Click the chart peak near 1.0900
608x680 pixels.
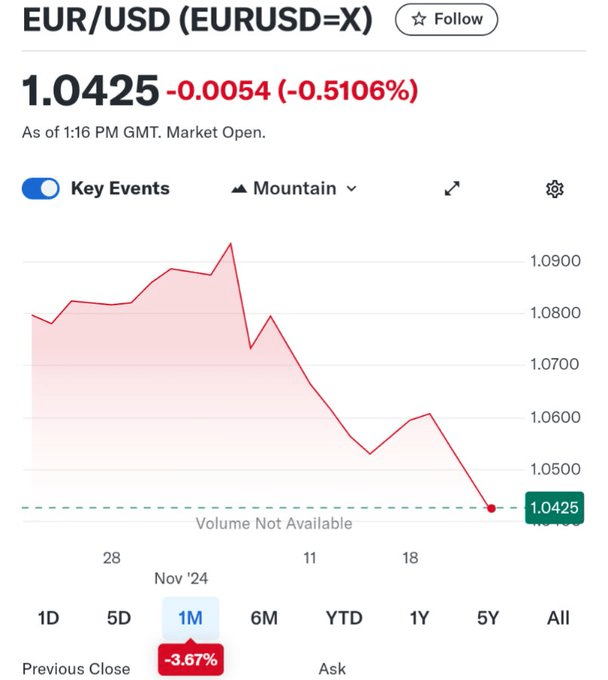click(232, 243)
